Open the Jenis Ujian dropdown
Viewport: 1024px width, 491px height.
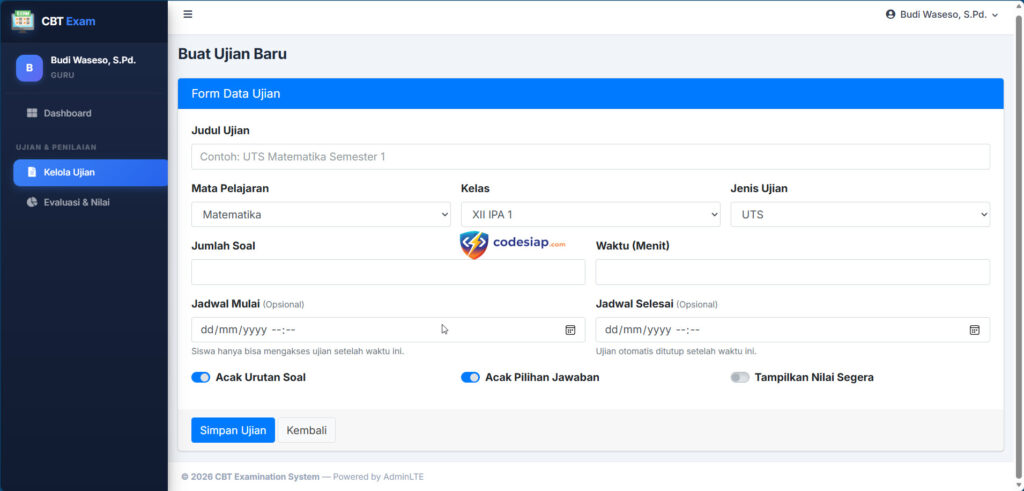859,214
